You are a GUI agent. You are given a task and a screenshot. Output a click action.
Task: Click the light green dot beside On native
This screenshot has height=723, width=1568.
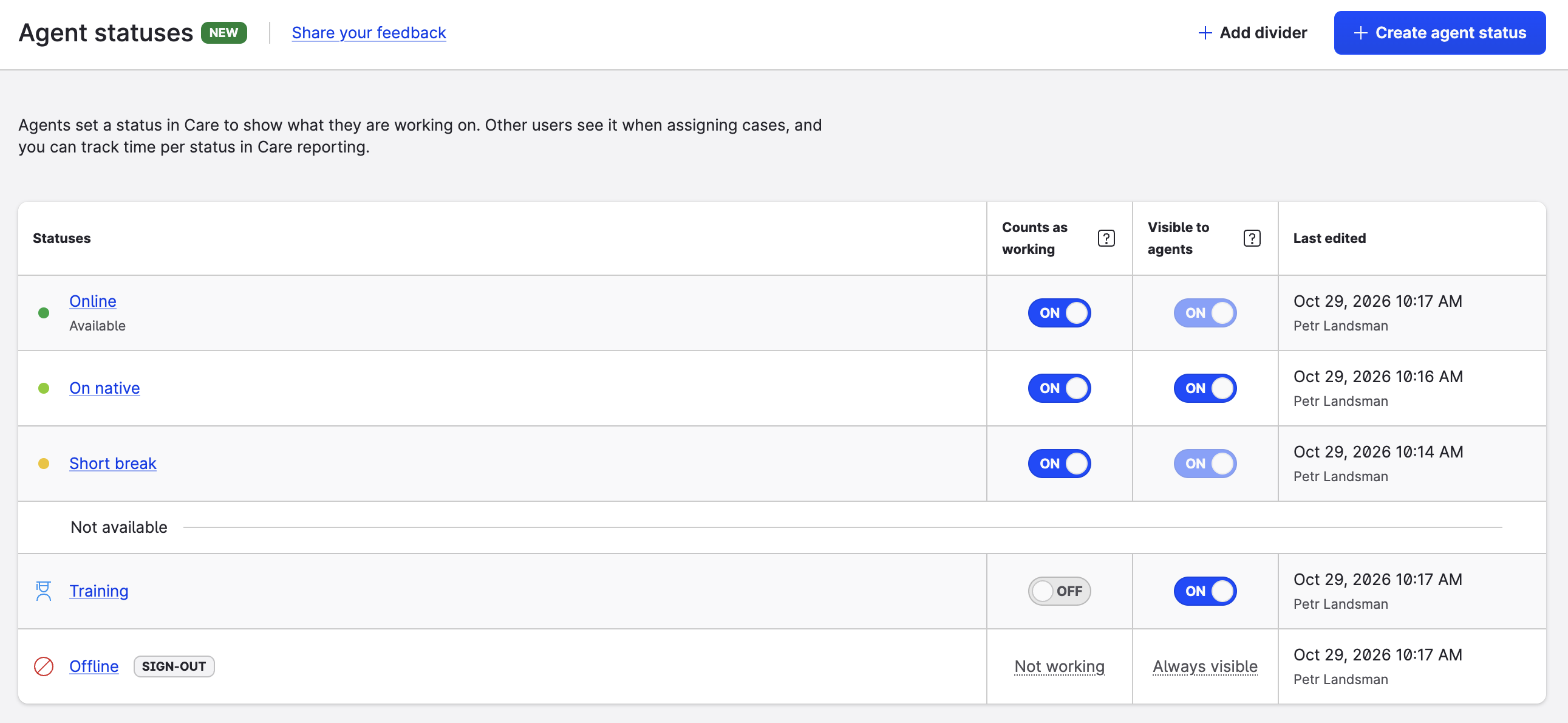click(43, 388)
